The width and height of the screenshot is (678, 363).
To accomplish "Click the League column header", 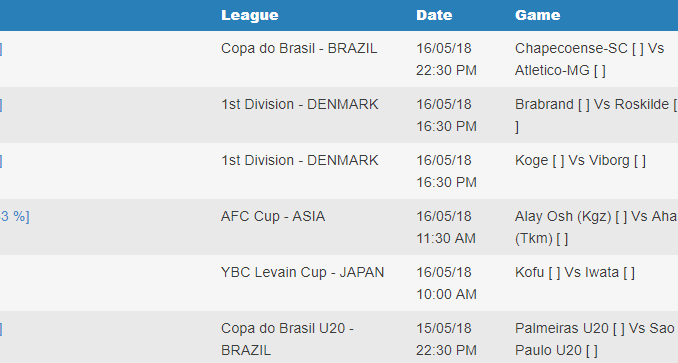I will [249, 15].
